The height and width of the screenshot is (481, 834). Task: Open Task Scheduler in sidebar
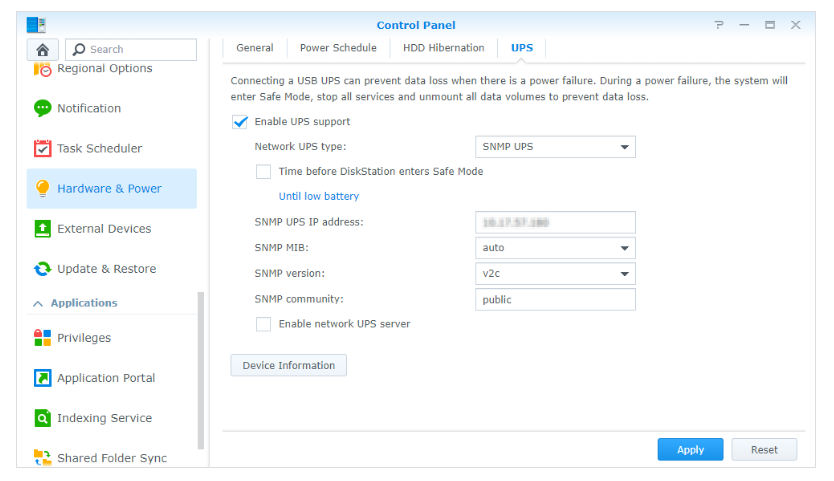[112, 148]
